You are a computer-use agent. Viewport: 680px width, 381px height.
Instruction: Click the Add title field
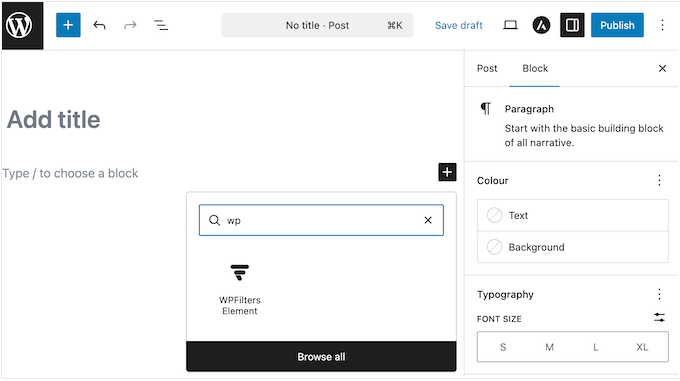53,120
